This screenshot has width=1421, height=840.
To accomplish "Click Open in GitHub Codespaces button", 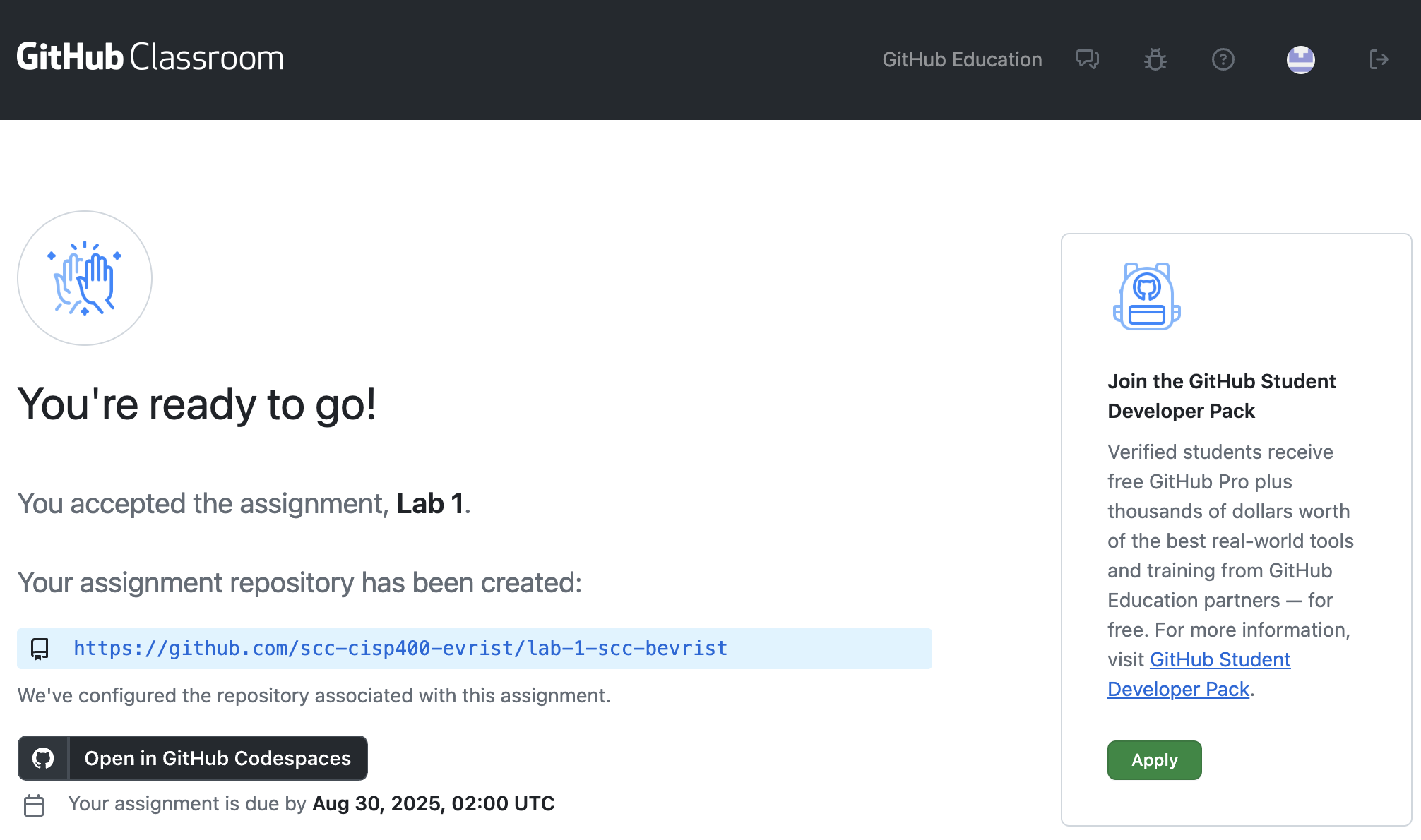I will coord(218,758).
